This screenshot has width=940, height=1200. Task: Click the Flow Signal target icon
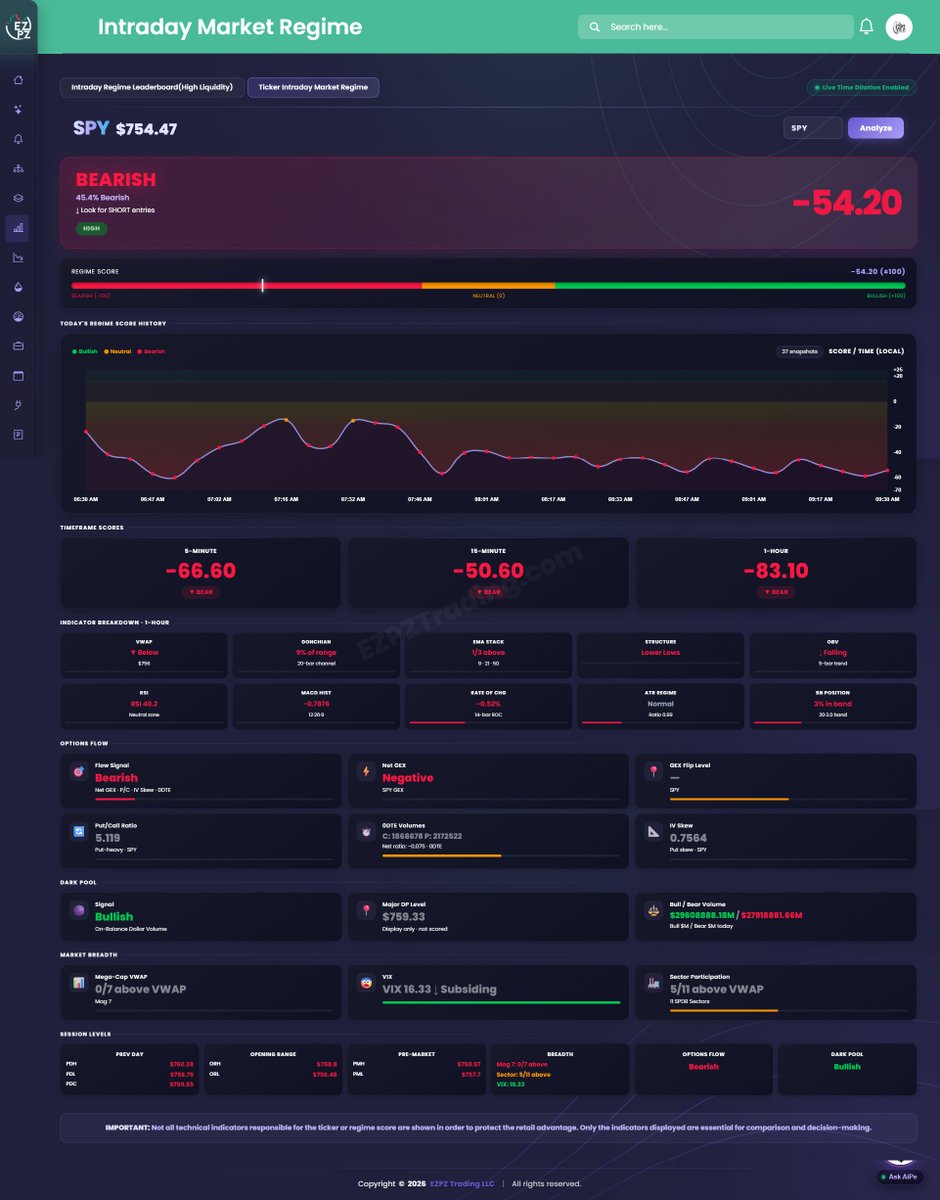(x=78, y=772)
